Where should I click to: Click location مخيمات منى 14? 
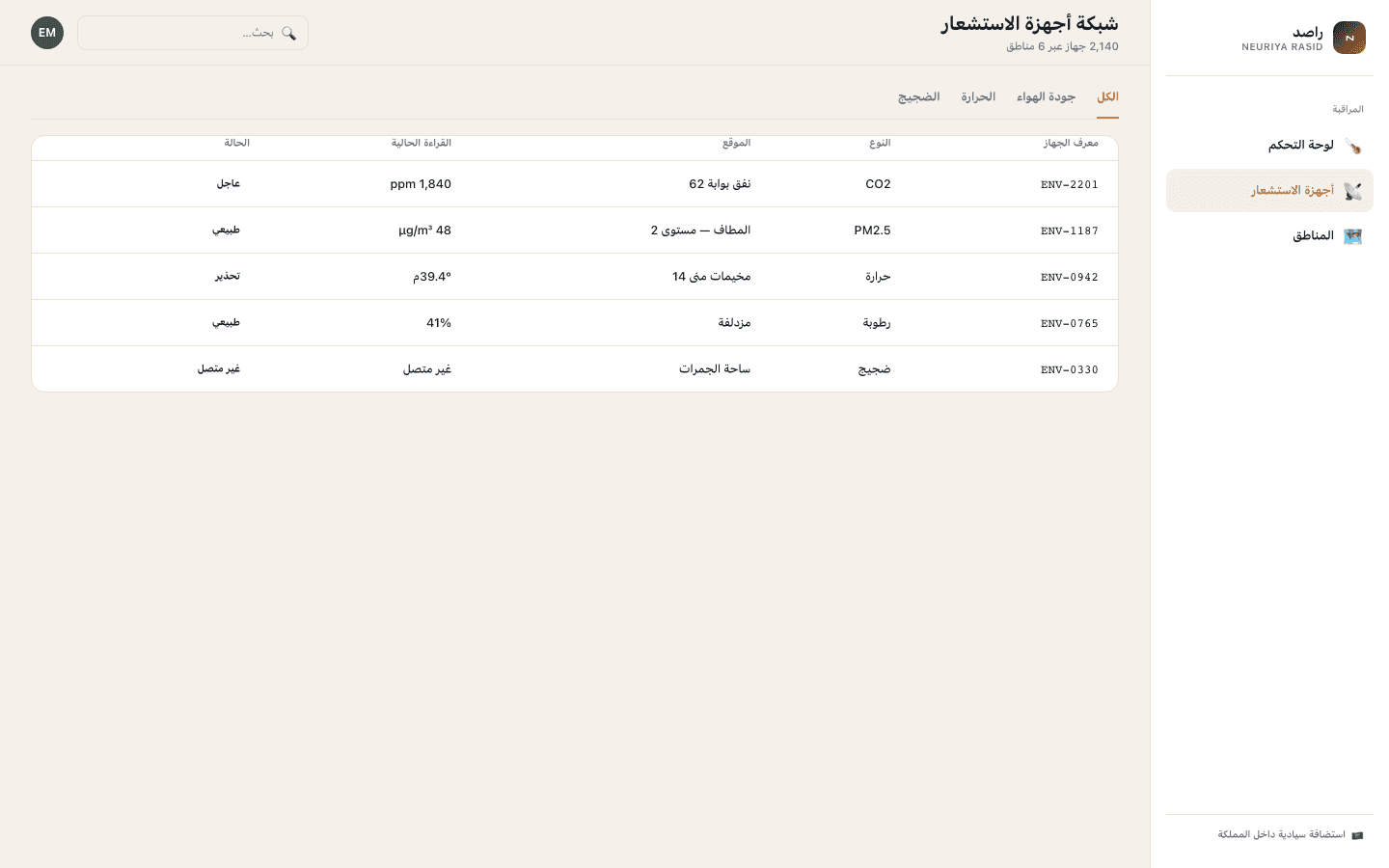pyautogui.click(x=711, y=277)
